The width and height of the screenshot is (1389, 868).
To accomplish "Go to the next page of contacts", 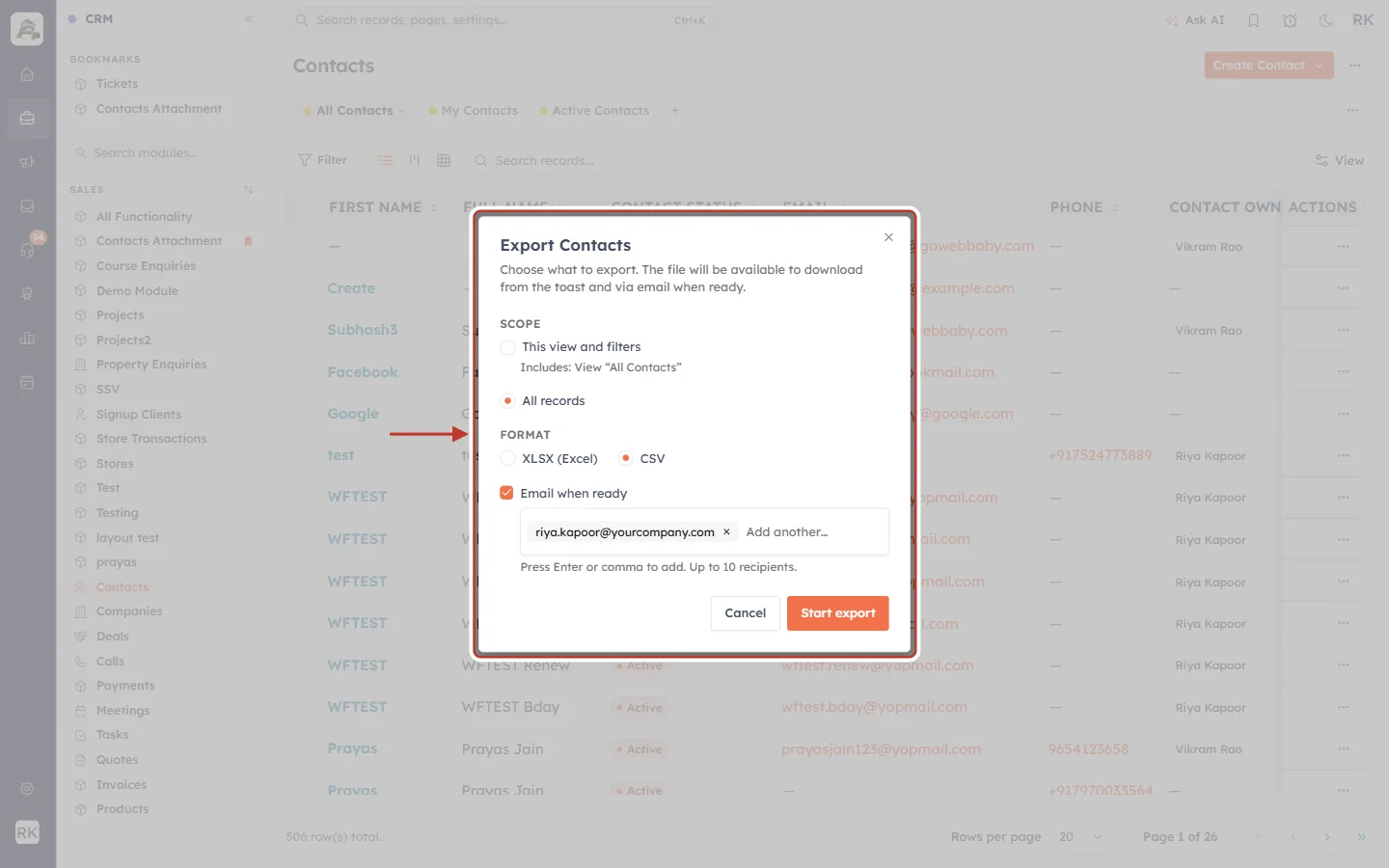I will tap(1327, 837).
